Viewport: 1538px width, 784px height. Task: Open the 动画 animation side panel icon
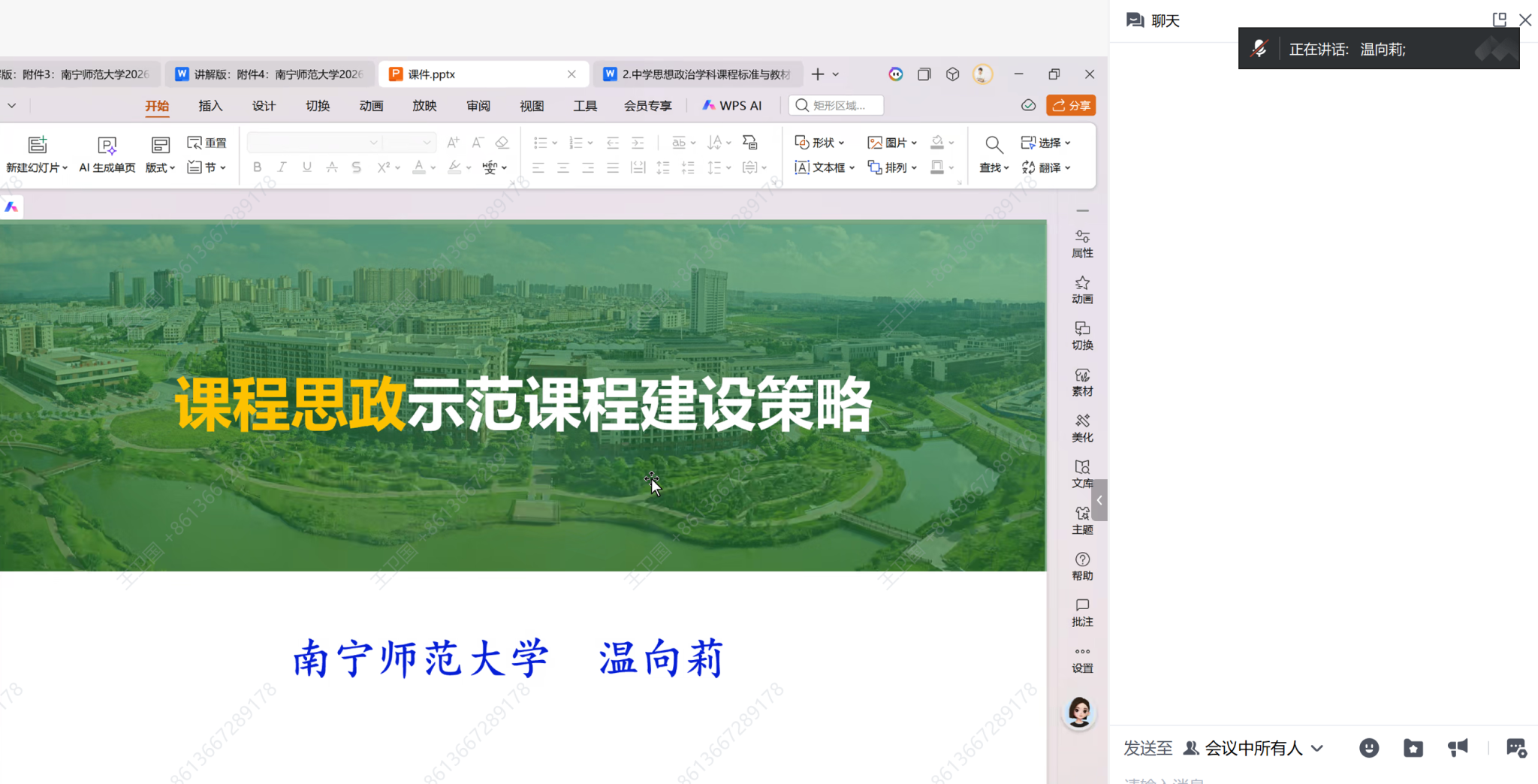point(1081,289)
